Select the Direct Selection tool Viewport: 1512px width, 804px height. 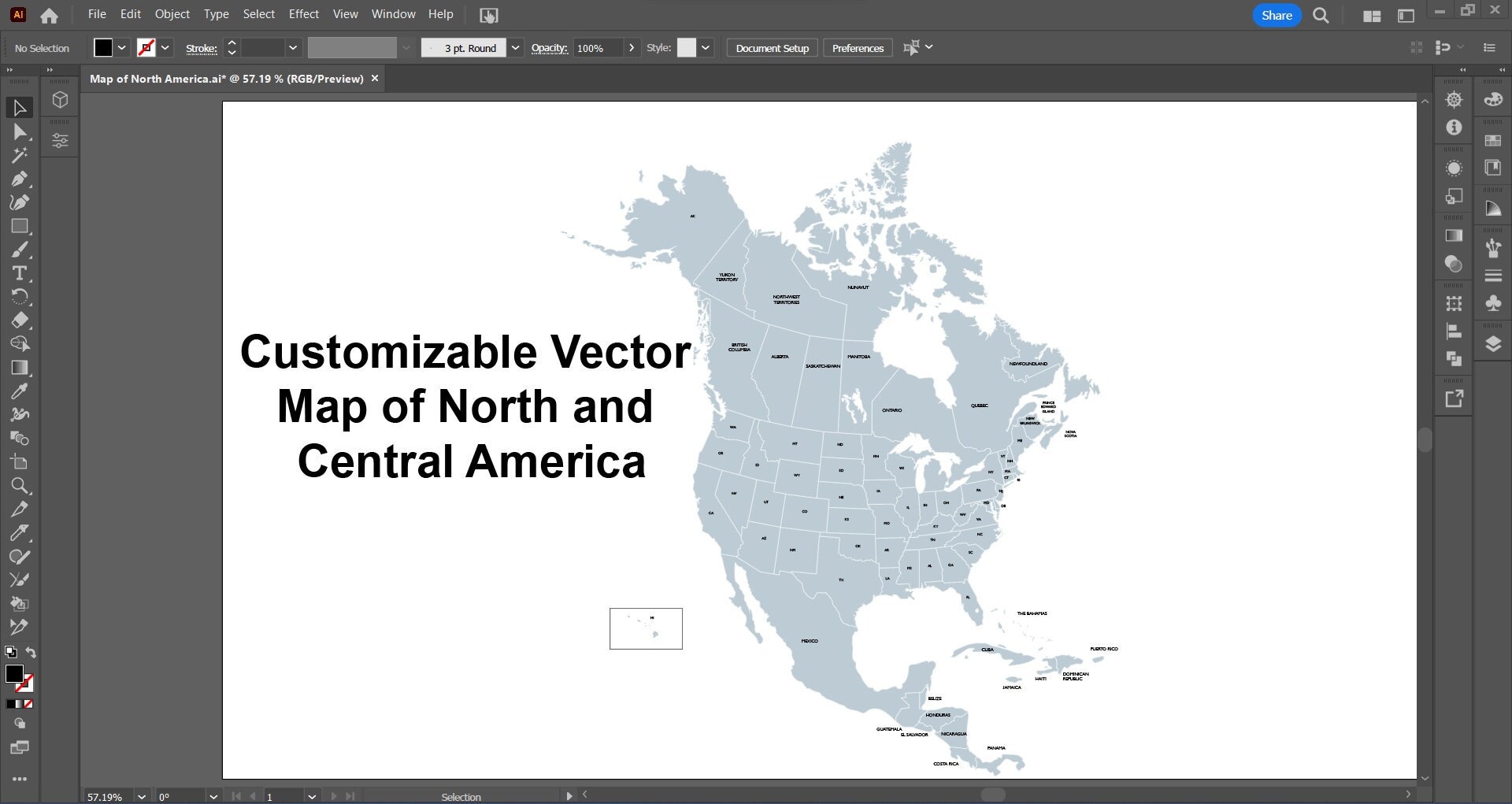tap(20, 132)
